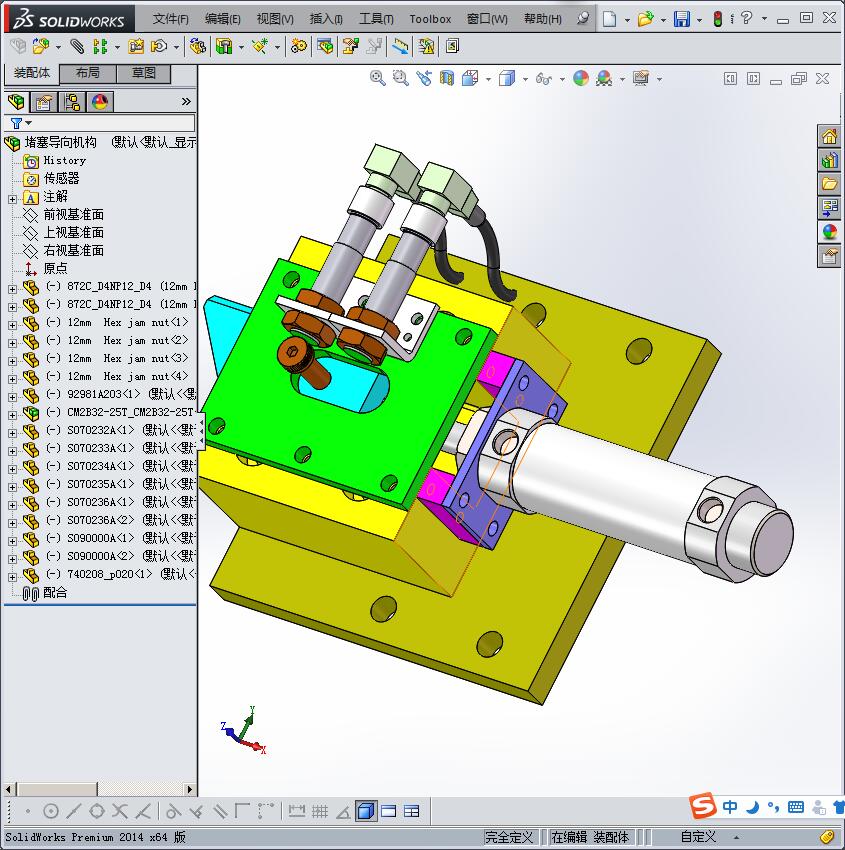Open Appearances task pane color ball
Screen dimensions: 845x850
(829, 231)
